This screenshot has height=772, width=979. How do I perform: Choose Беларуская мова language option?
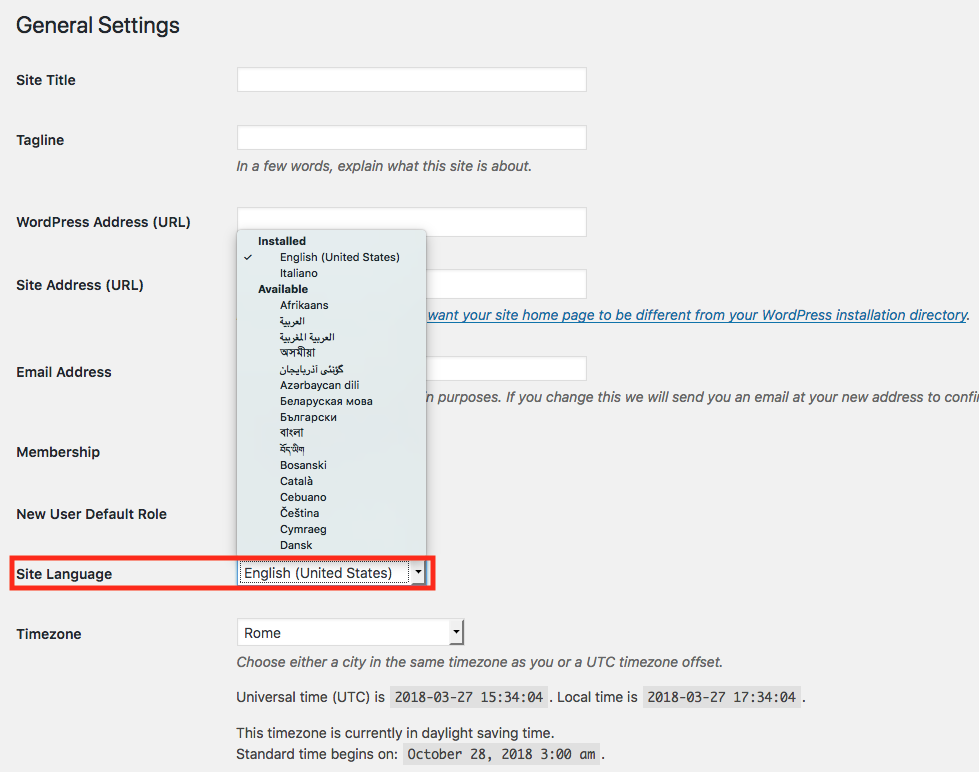click(x=326, y=402)
